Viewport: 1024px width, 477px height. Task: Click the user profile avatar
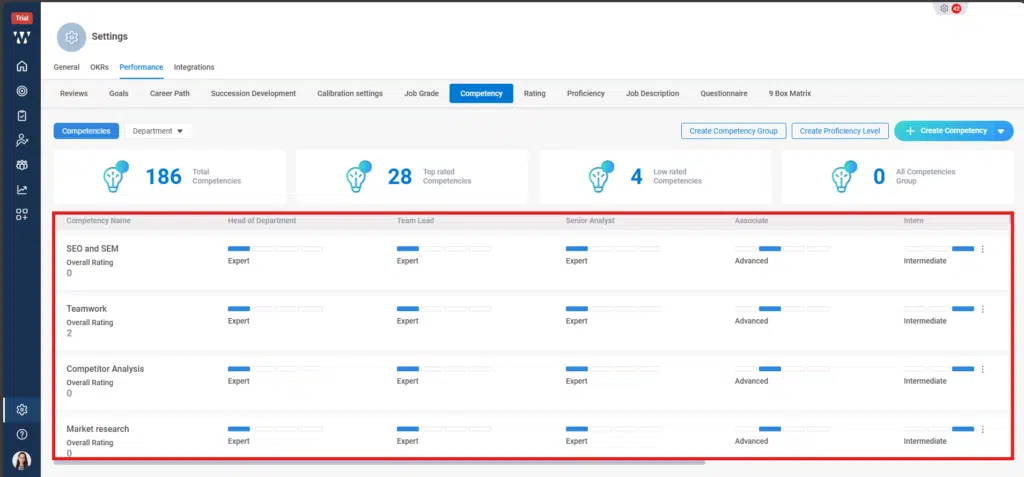pos(21,460)
